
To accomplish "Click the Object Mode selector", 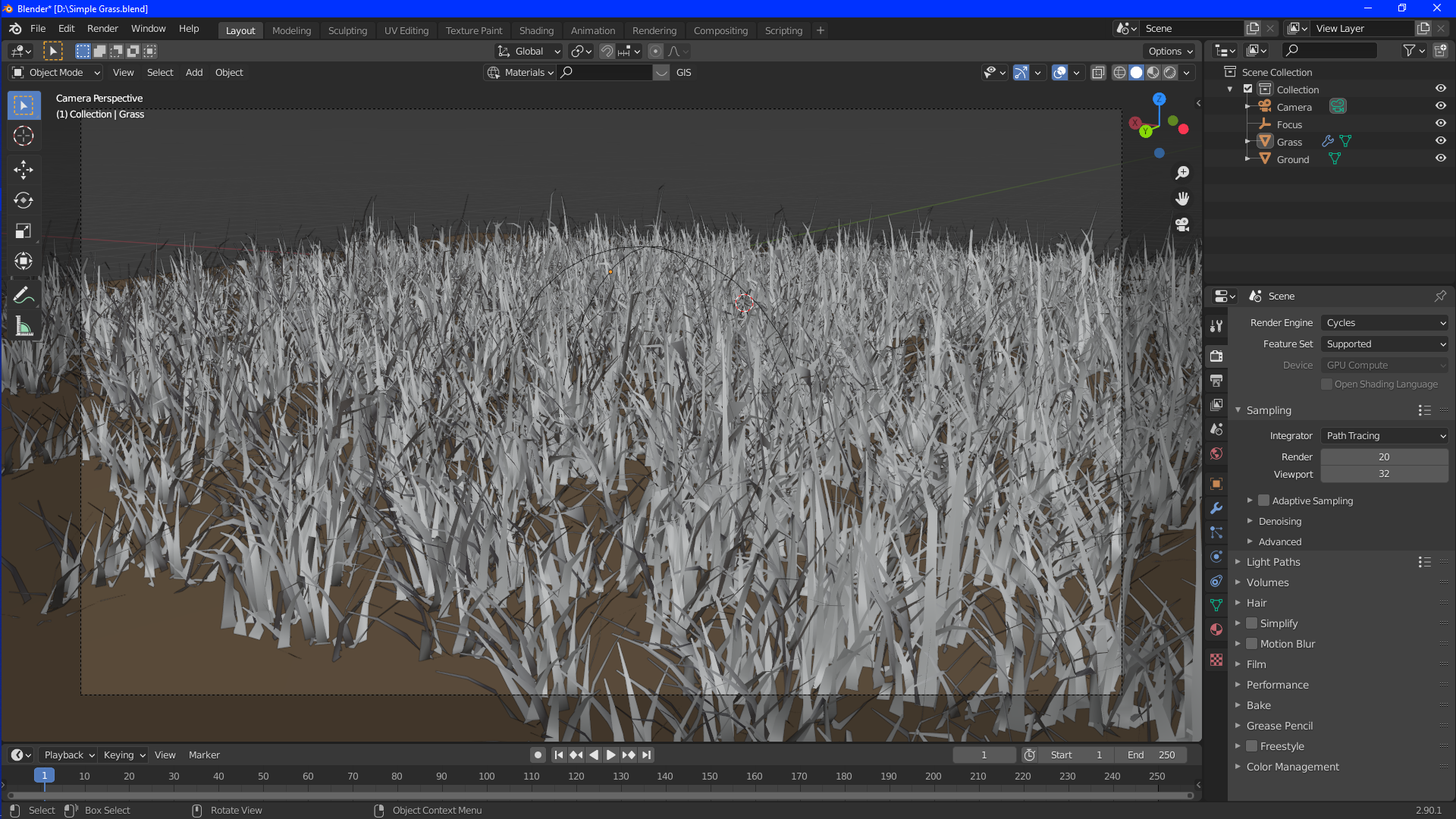I will tap(55, 72).
